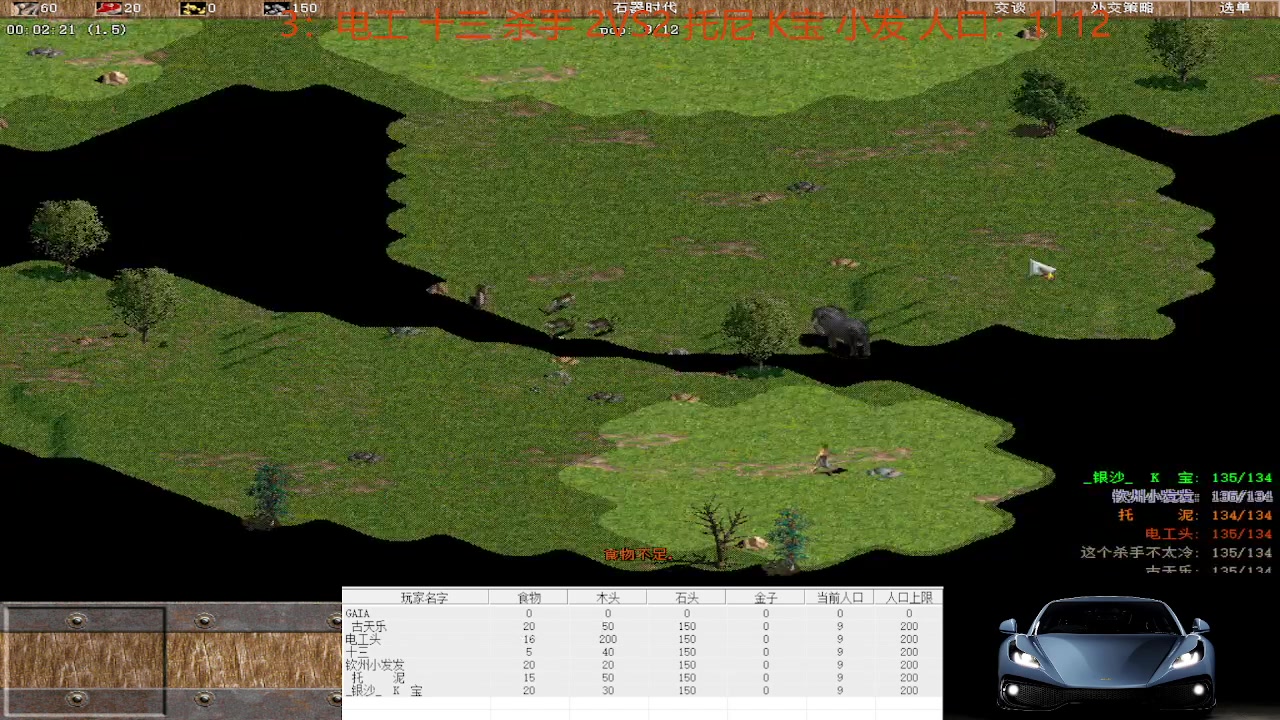The width and height of the screenshot is (1280, 720).
Task: Select the 托 泥 row in the player table
Action: click(642, 678)
